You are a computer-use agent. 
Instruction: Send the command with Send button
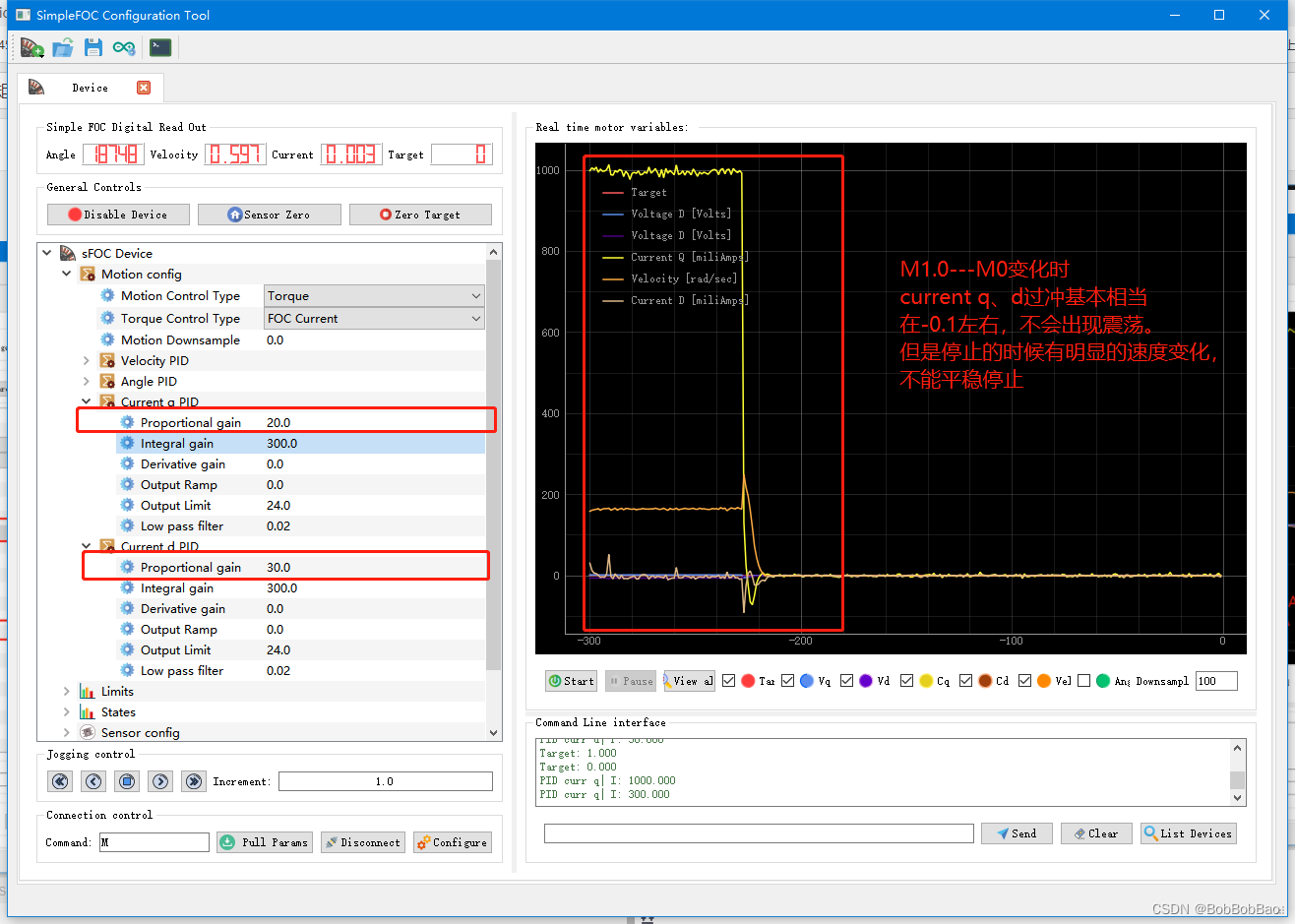click(1017, 833)
